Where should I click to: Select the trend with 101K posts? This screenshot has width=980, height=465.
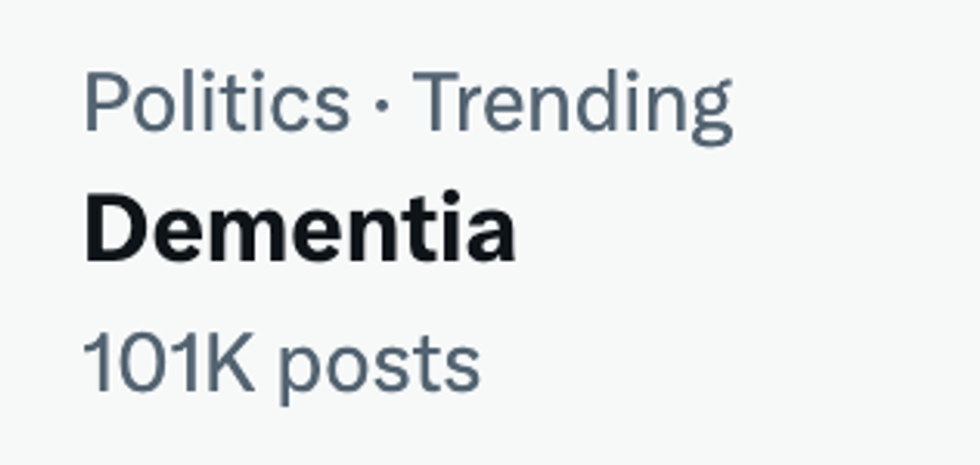pos(300,230)
